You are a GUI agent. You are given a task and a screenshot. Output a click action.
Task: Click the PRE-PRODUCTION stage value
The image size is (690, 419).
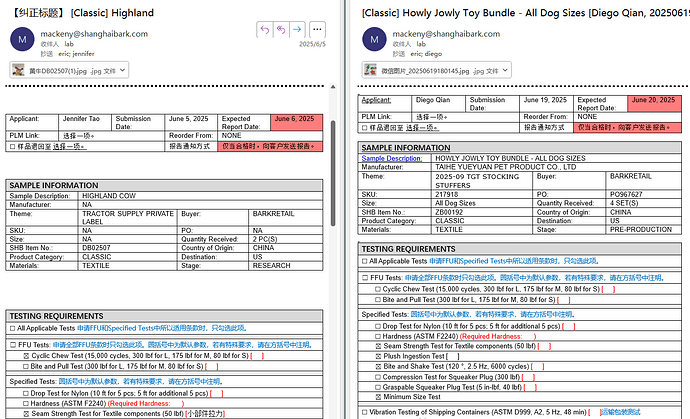[641, 230]
